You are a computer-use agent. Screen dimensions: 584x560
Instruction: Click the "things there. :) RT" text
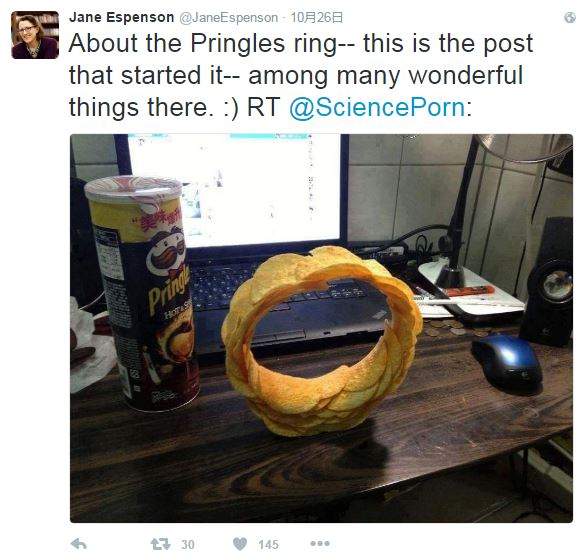174,107
